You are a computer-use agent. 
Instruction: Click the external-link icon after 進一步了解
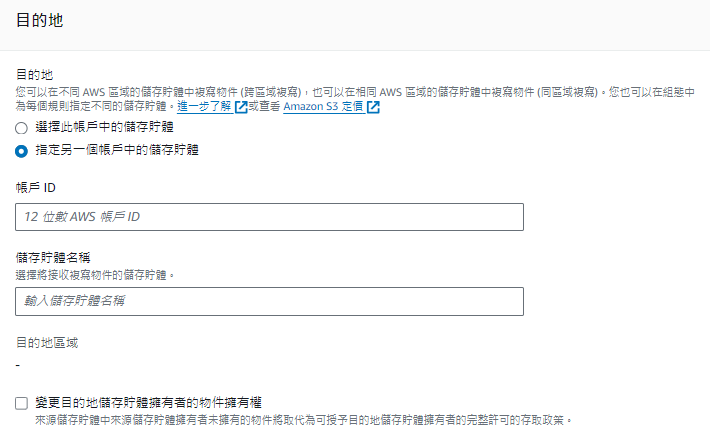click(241, 107)
